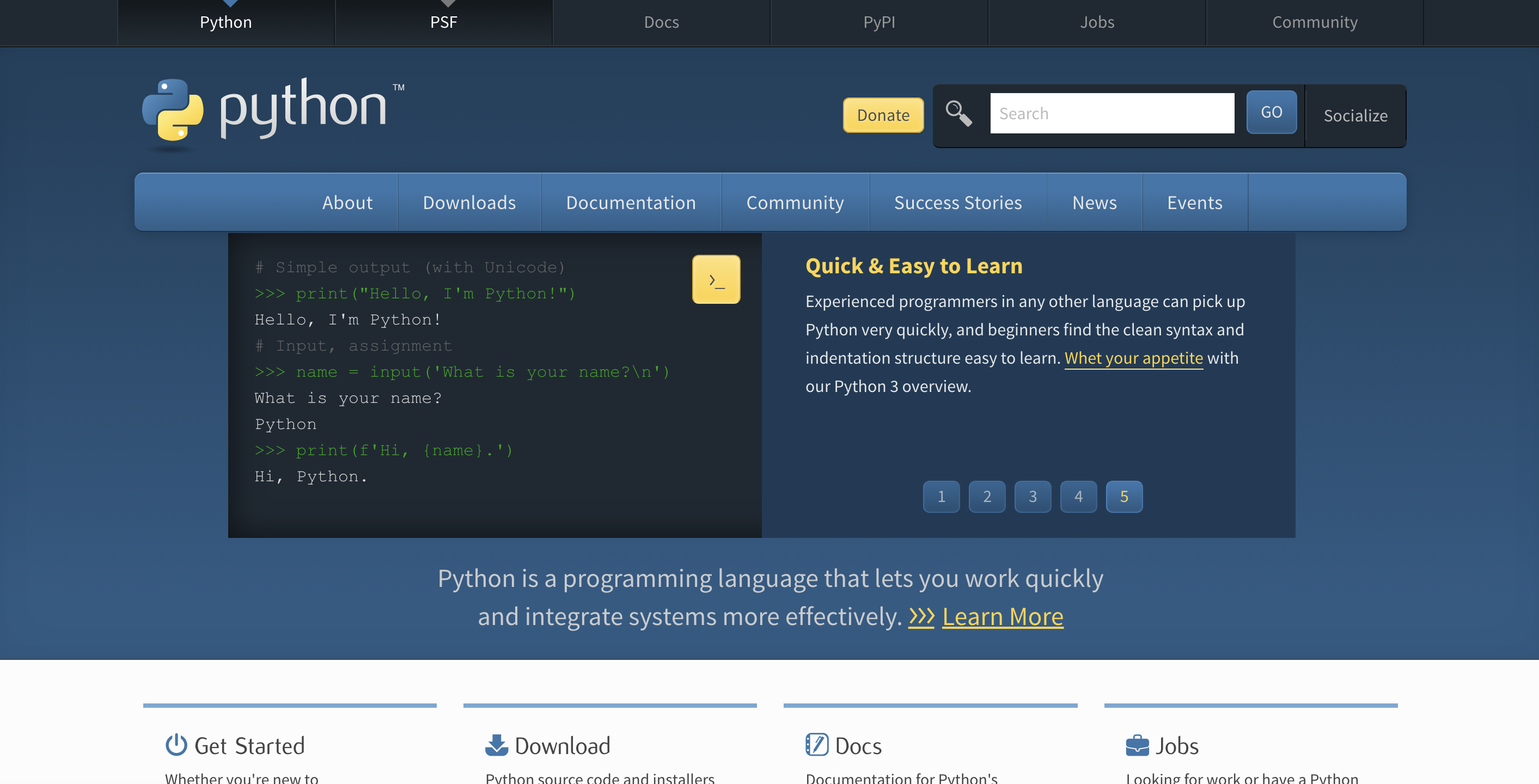Focus the Search text field
The width and height of the screenshot is (1539, 784).
pos(1112,113)
